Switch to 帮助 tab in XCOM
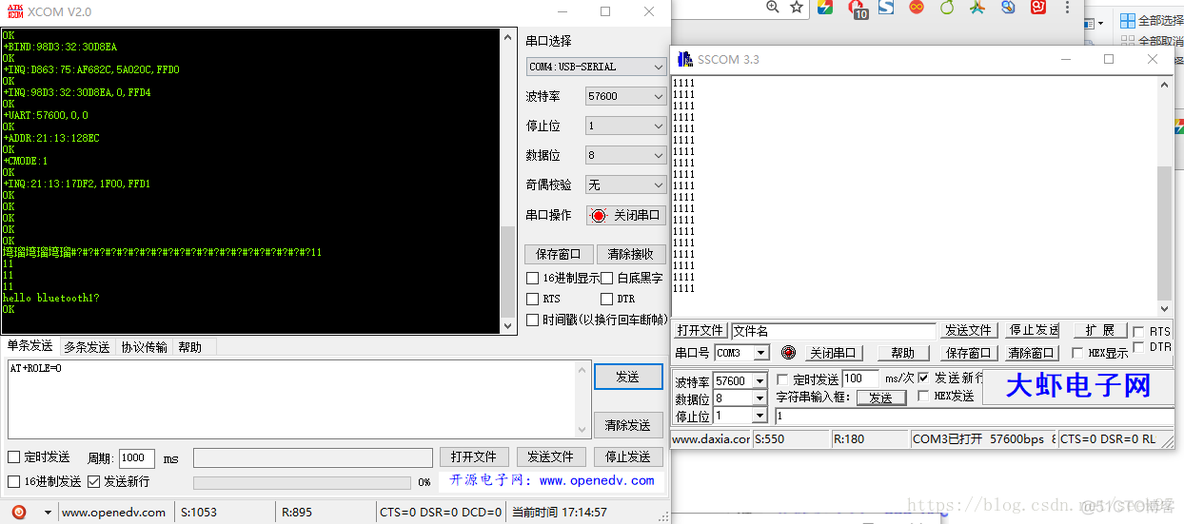The image size is (1184, 524). [190, 347]
